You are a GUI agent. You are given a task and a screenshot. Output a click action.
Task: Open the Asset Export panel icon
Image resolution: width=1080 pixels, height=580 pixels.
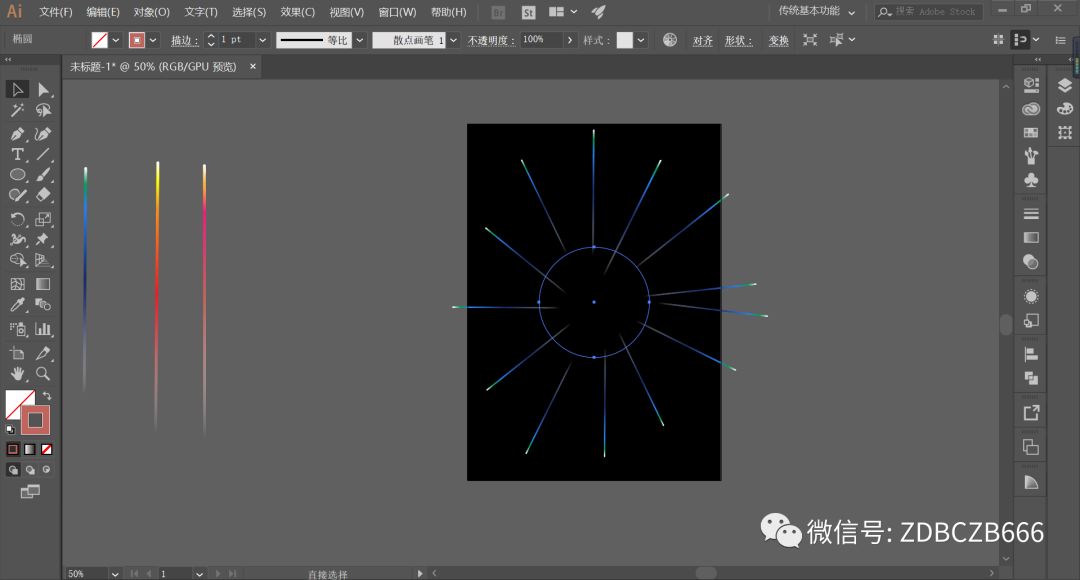point(1031,413)
